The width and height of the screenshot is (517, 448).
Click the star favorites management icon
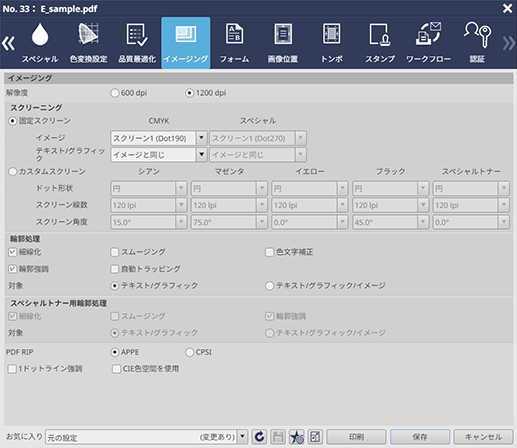[296, 437]
